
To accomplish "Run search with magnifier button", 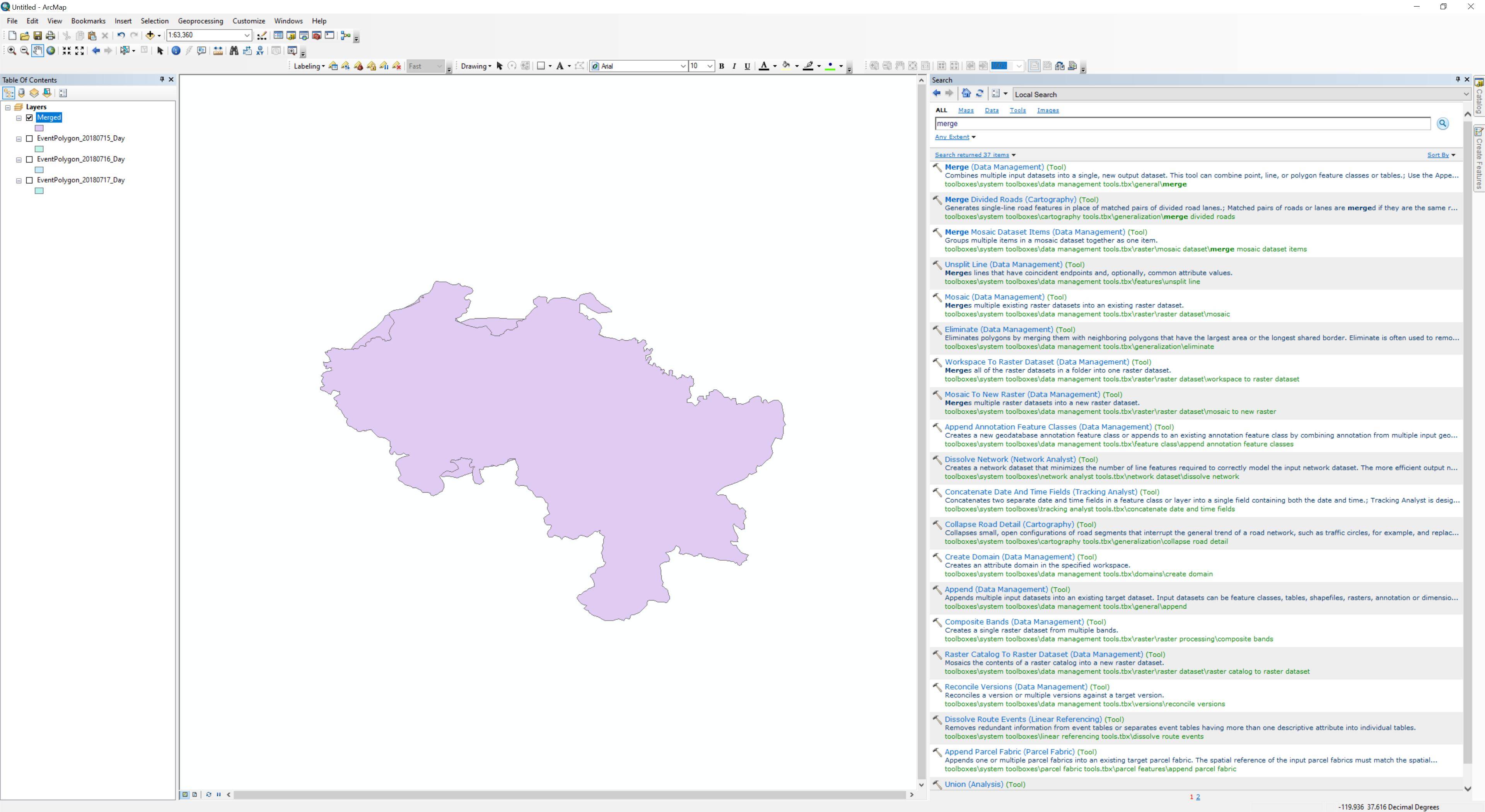I will (x=1443, y=123).
